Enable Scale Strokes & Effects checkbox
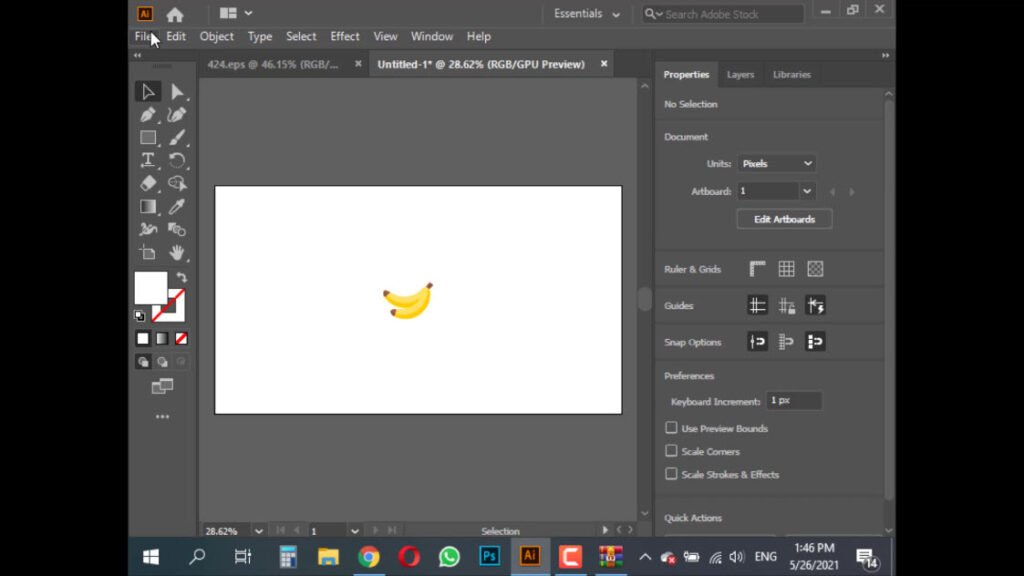Screen dimensions: 1024x576 pyautogui.click(x=671, y=474)
